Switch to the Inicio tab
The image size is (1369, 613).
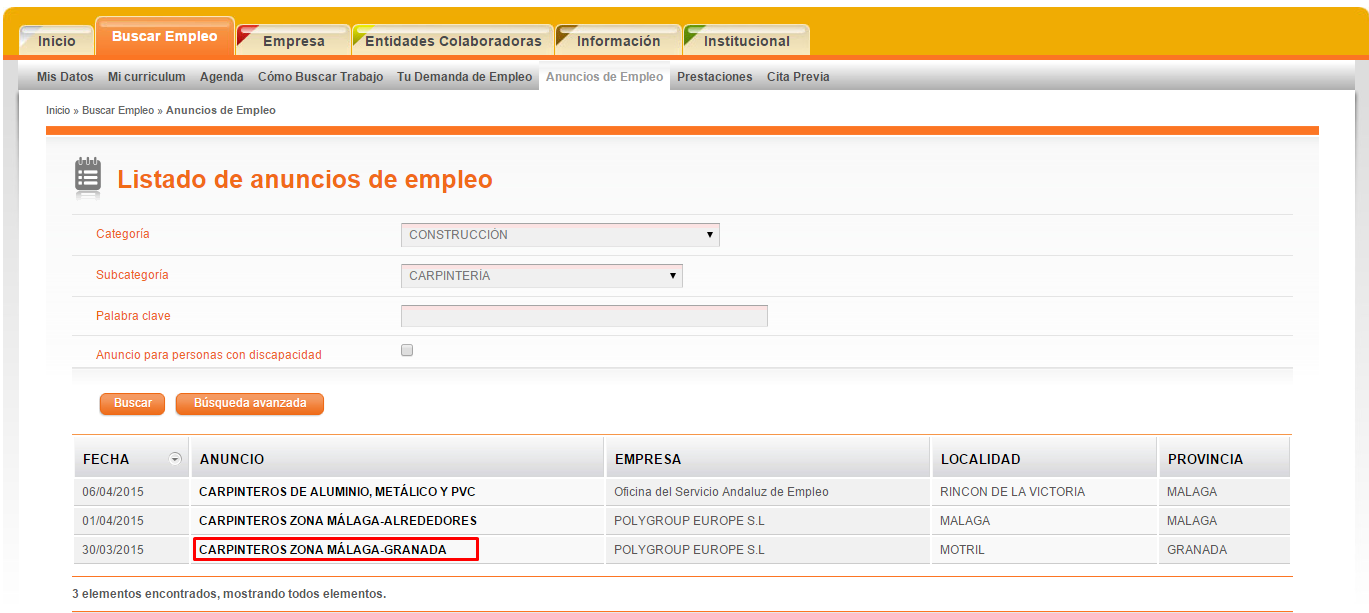(55, 40)
